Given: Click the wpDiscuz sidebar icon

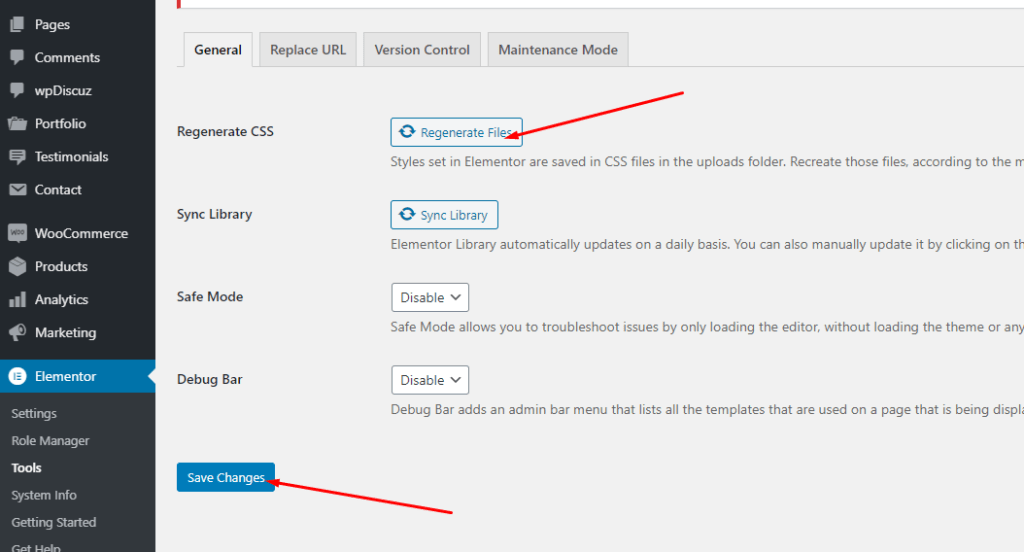Looking at the screenshot, I should [17, 90].
